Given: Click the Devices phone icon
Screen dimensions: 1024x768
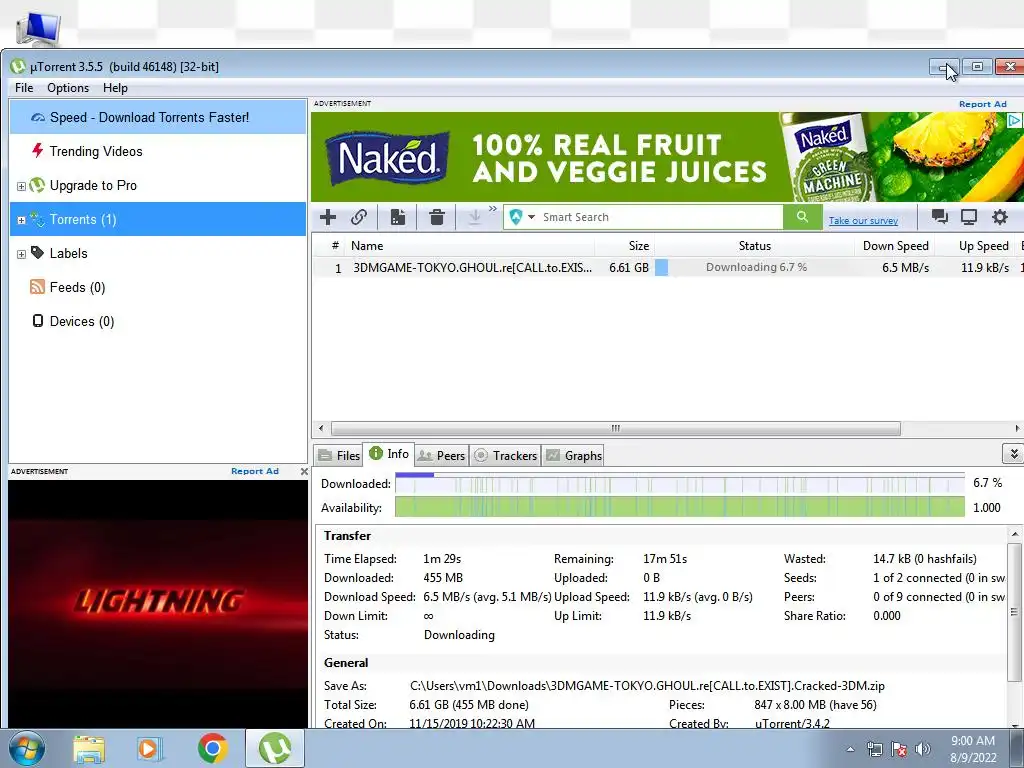Looking at the screenshot, I should point(38,321).
